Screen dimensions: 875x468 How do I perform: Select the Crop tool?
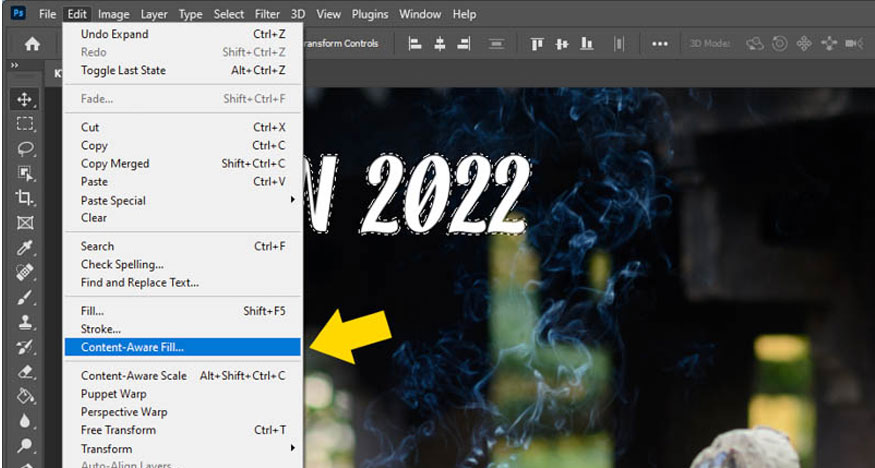pyautogui.click(x=25, y=198)
